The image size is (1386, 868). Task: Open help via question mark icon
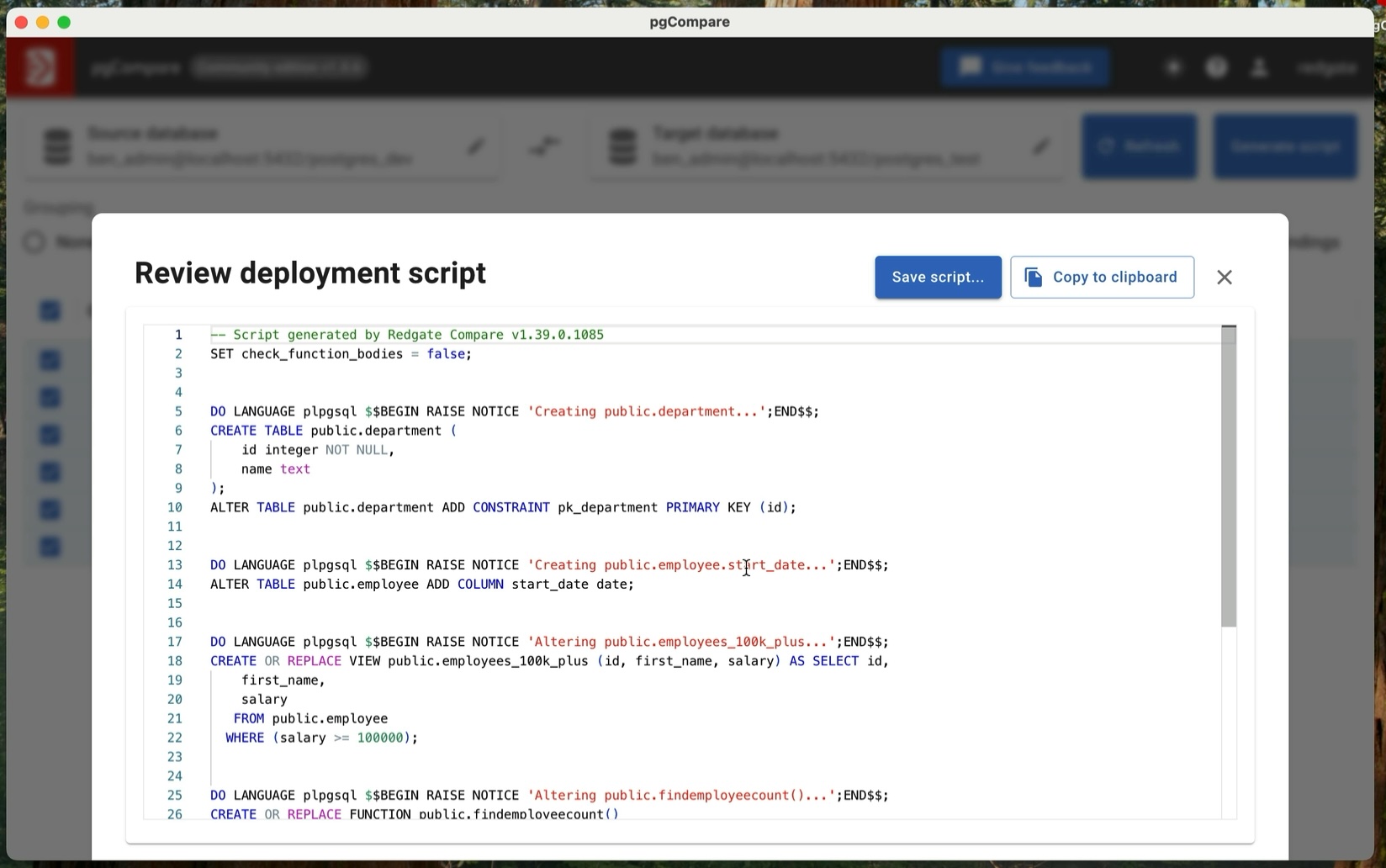[1216, 67]
